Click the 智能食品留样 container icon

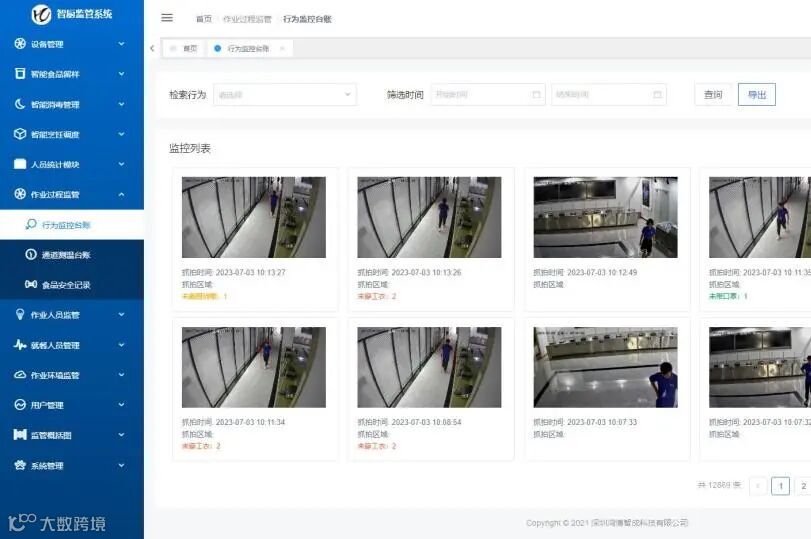20,73
